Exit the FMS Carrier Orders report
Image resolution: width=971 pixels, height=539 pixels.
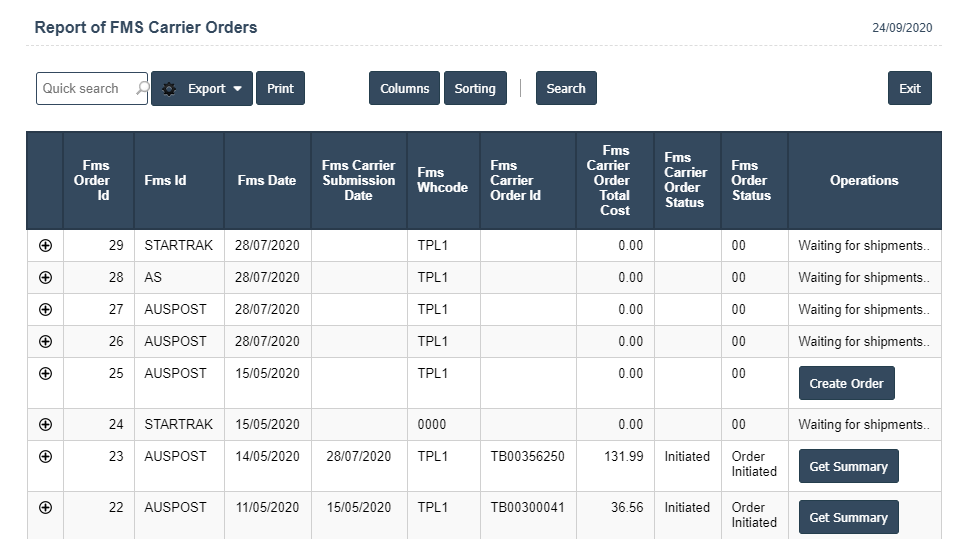(909, 88)
